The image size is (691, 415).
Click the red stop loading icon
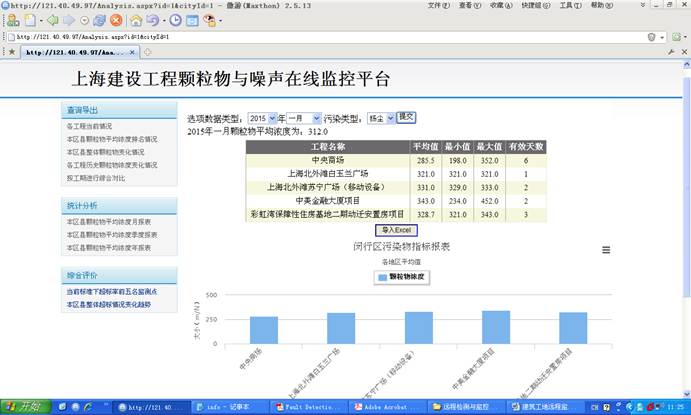(116, 20)
